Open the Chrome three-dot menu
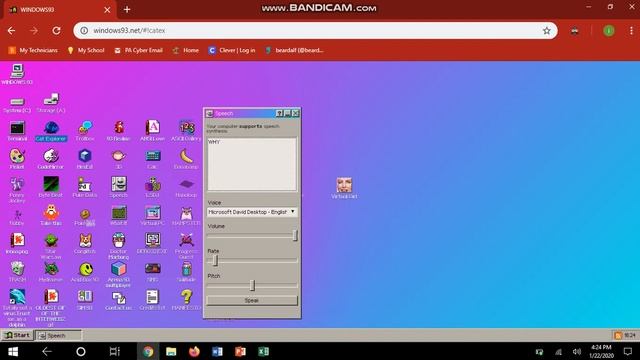 pyautogui.click(x=631, y=31)
